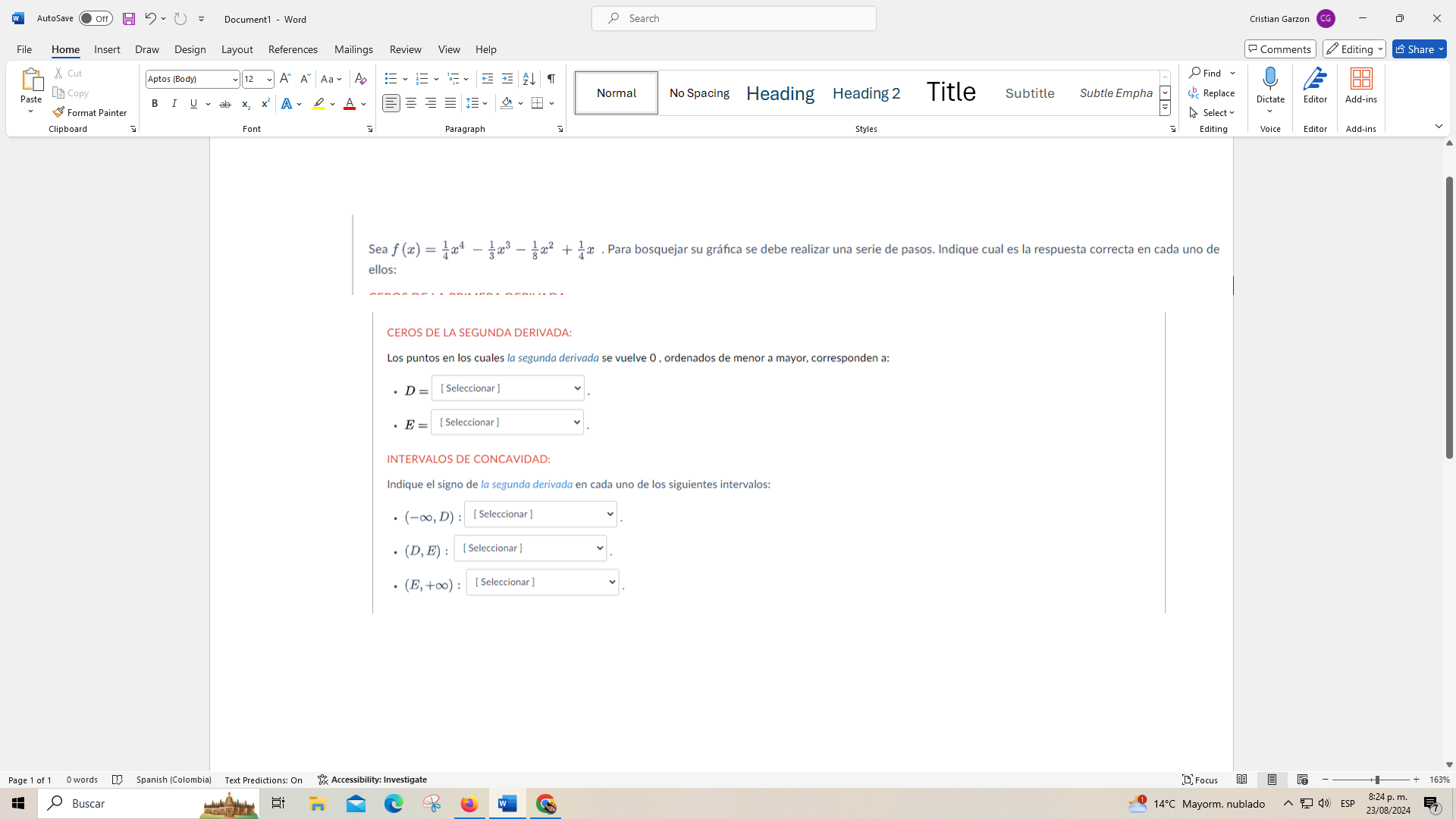Open the References menu tab
Screen dimensions: 1456x819
coord(293,49)
